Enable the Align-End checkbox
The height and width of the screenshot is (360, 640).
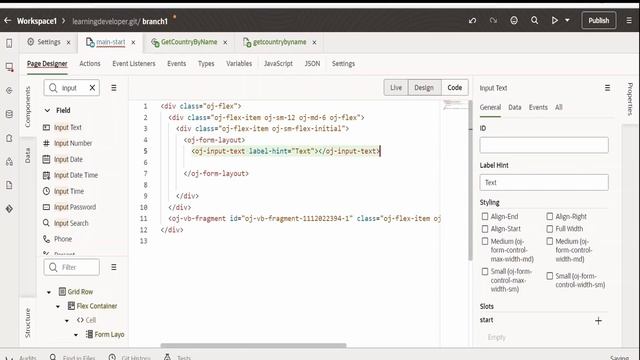click(485, 216)
